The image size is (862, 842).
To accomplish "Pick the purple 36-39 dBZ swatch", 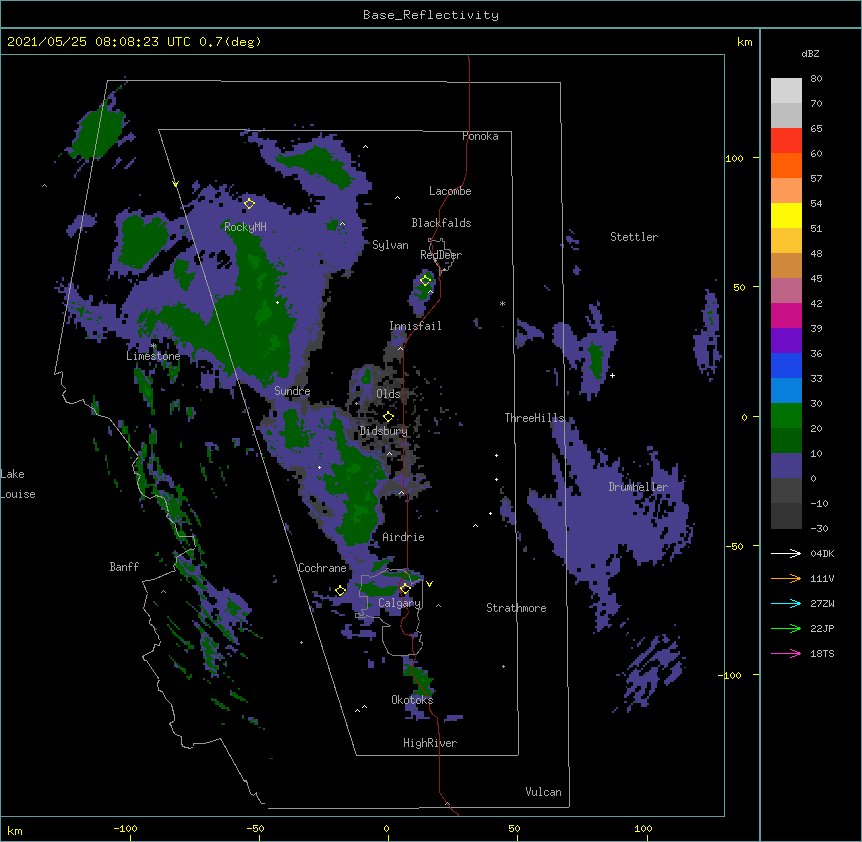I will click(x=786, y=341).
